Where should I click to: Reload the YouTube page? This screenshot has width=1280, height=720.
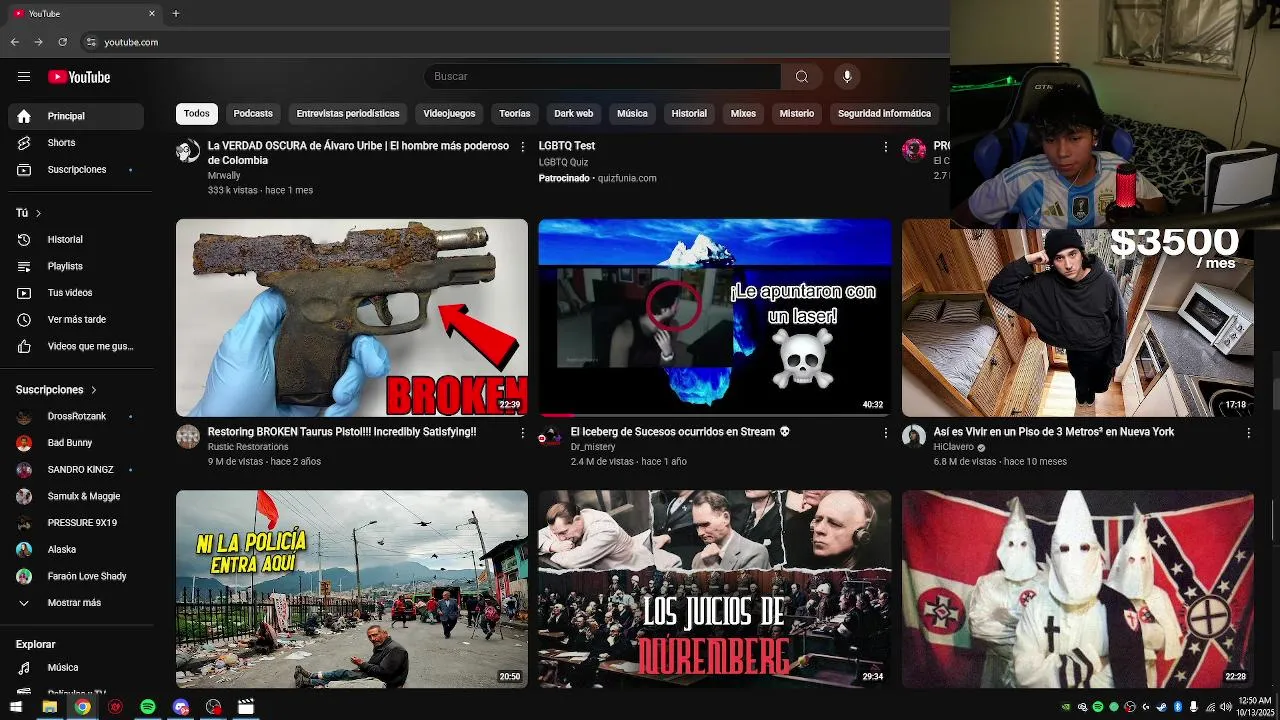click(x=62, y=42)
